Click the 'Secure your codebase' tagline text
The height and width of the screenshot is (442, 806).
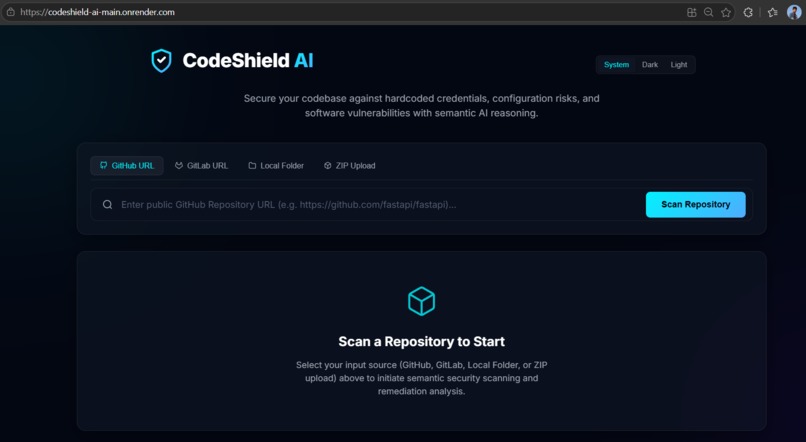tap(422, 105)
